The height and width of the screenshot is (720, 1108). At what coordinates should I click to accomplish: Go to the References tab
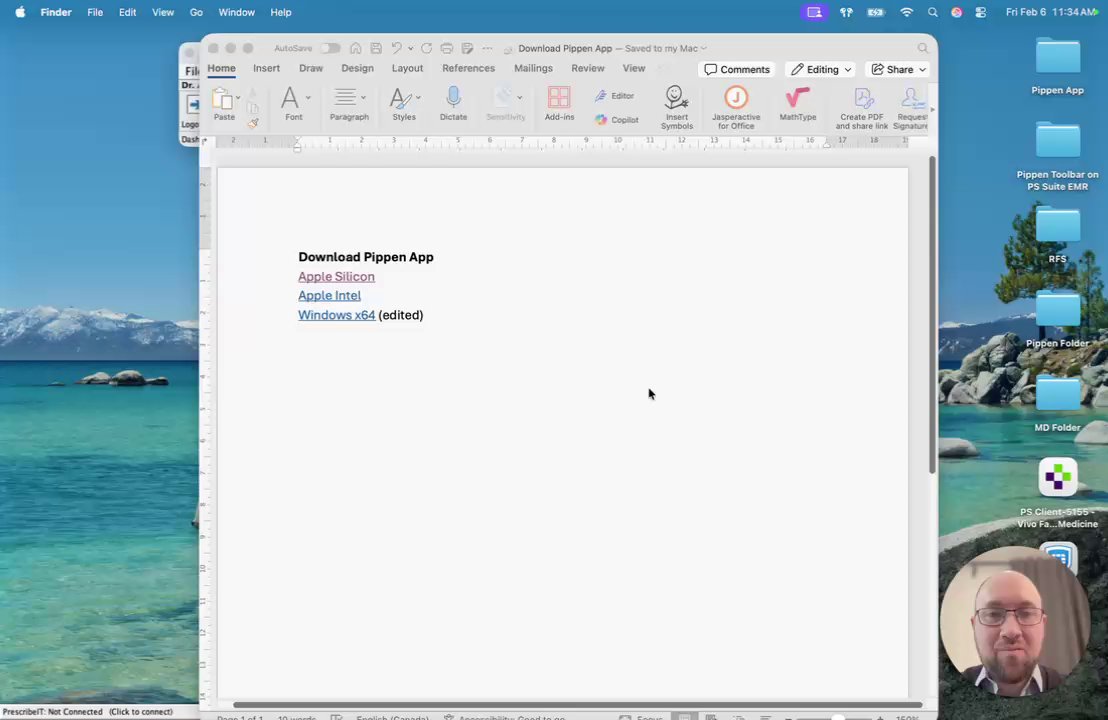[x=468, y=69]
